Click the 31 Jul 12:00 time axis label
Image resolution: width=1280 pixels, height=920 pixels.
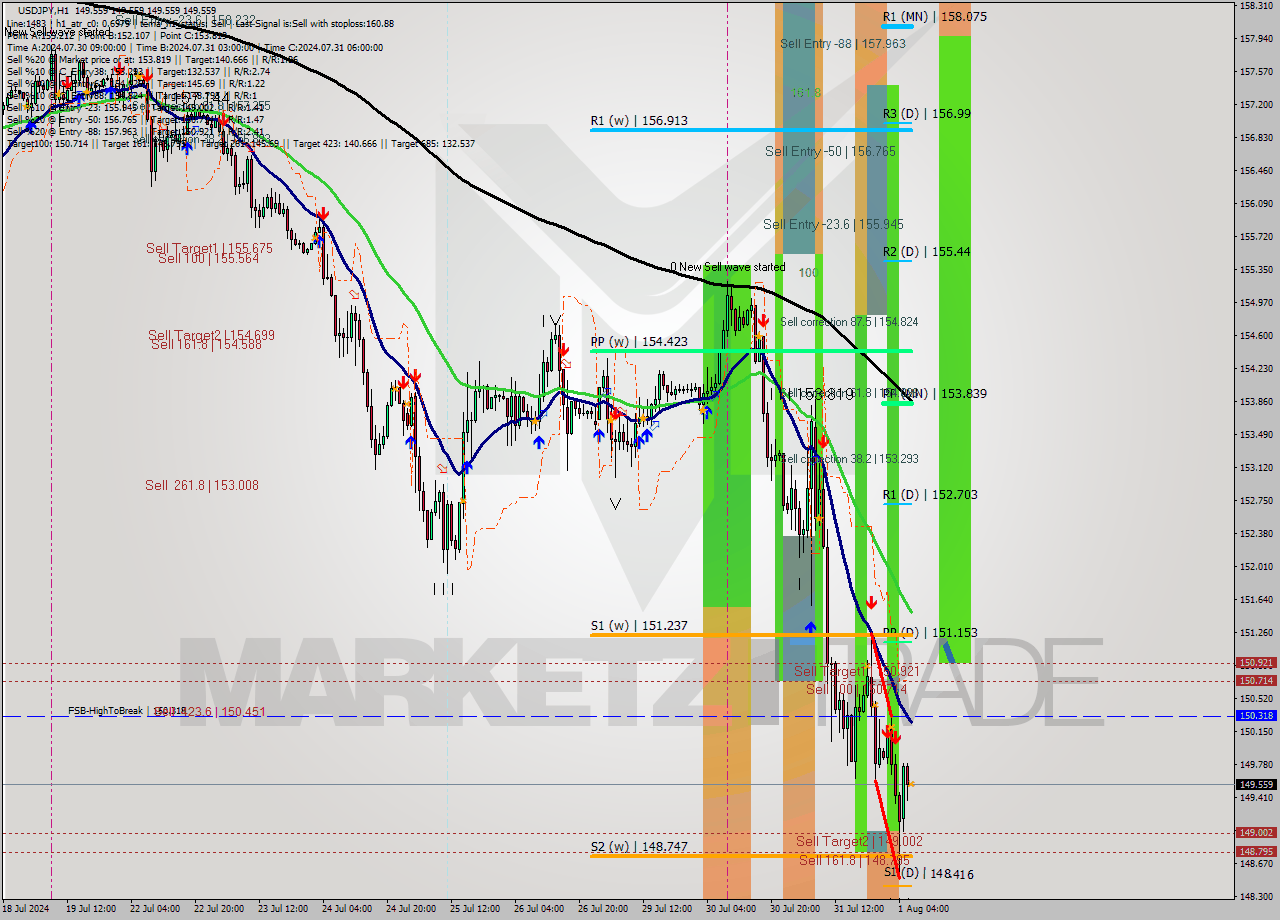tap(859, 909)
